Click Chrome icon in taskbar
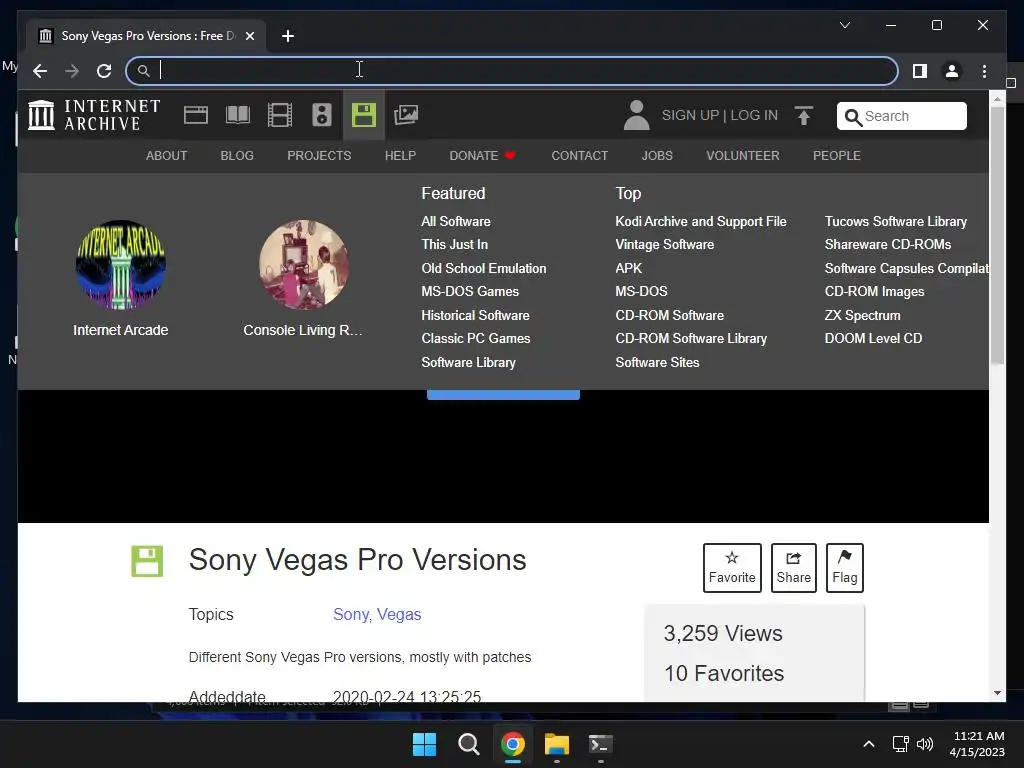This screenshot has width=1024, height=768. 513,744
